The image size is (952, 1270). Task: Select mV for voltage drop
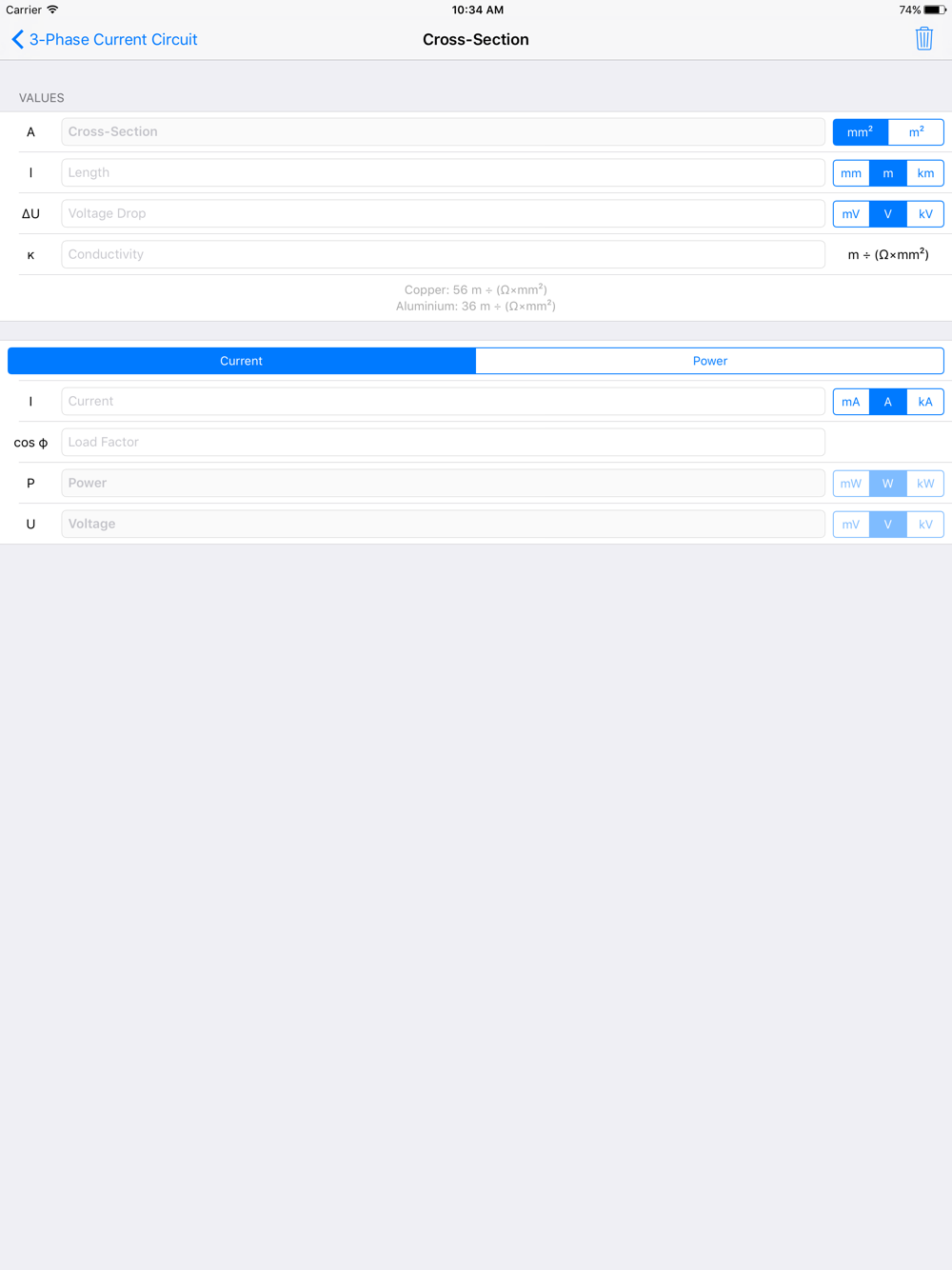851,214
